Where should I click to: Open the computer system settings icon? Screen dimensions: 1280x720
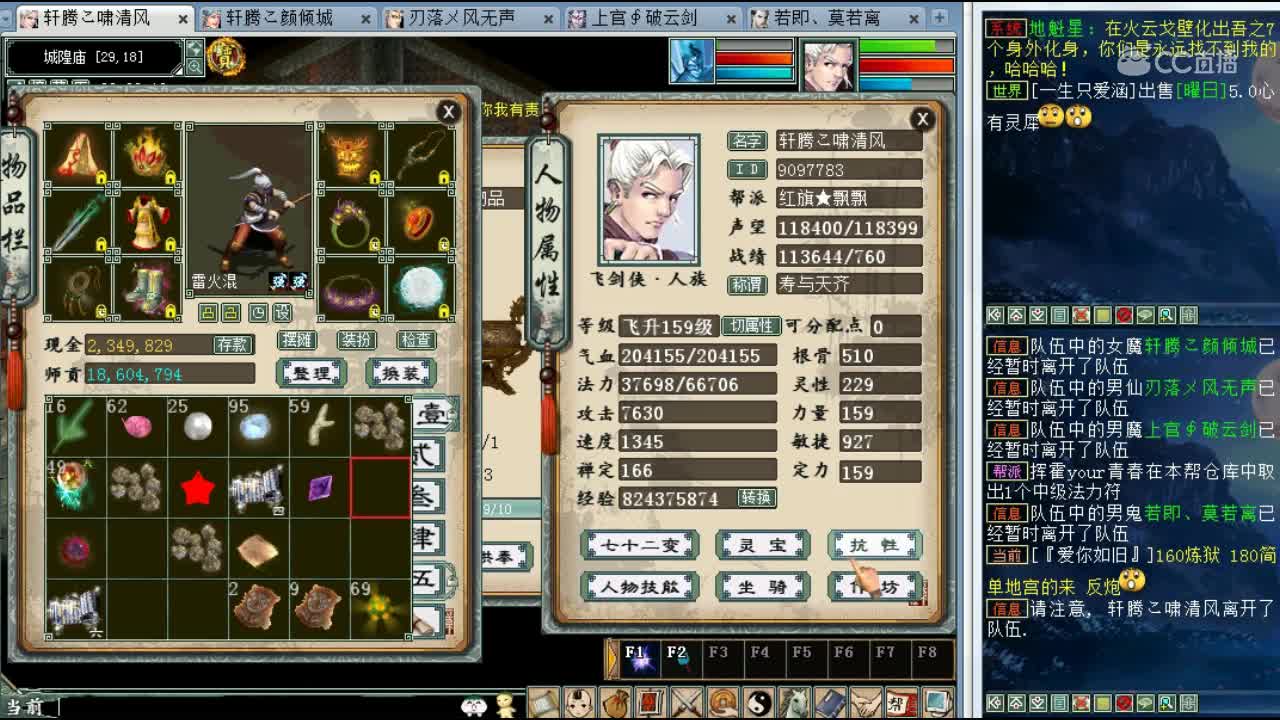(x=938, y=702)
